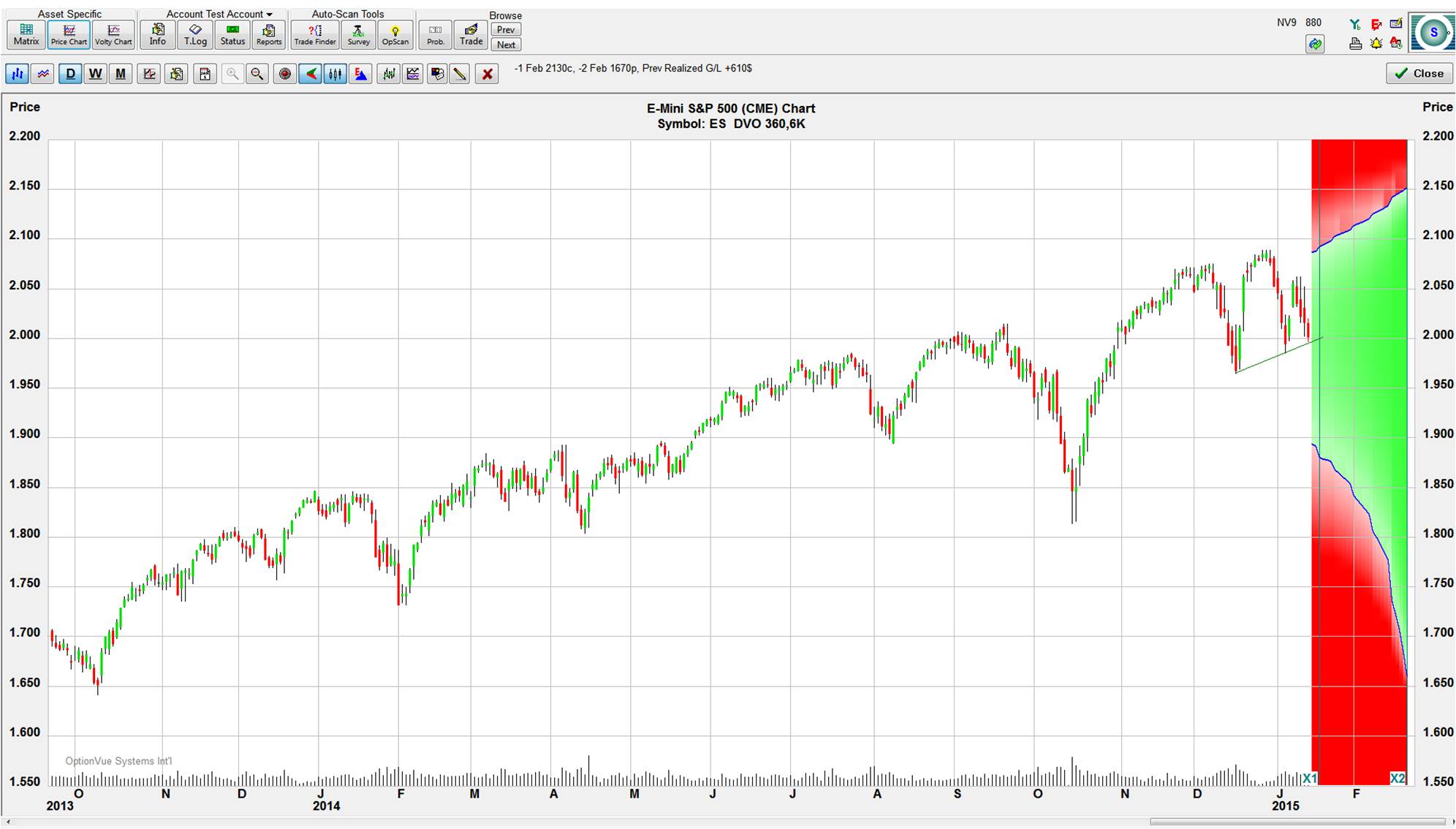This screenshot has width=1456, height=829.
Task: Expand the Account Test Account dropdown
Action: (x=219, y=14)
